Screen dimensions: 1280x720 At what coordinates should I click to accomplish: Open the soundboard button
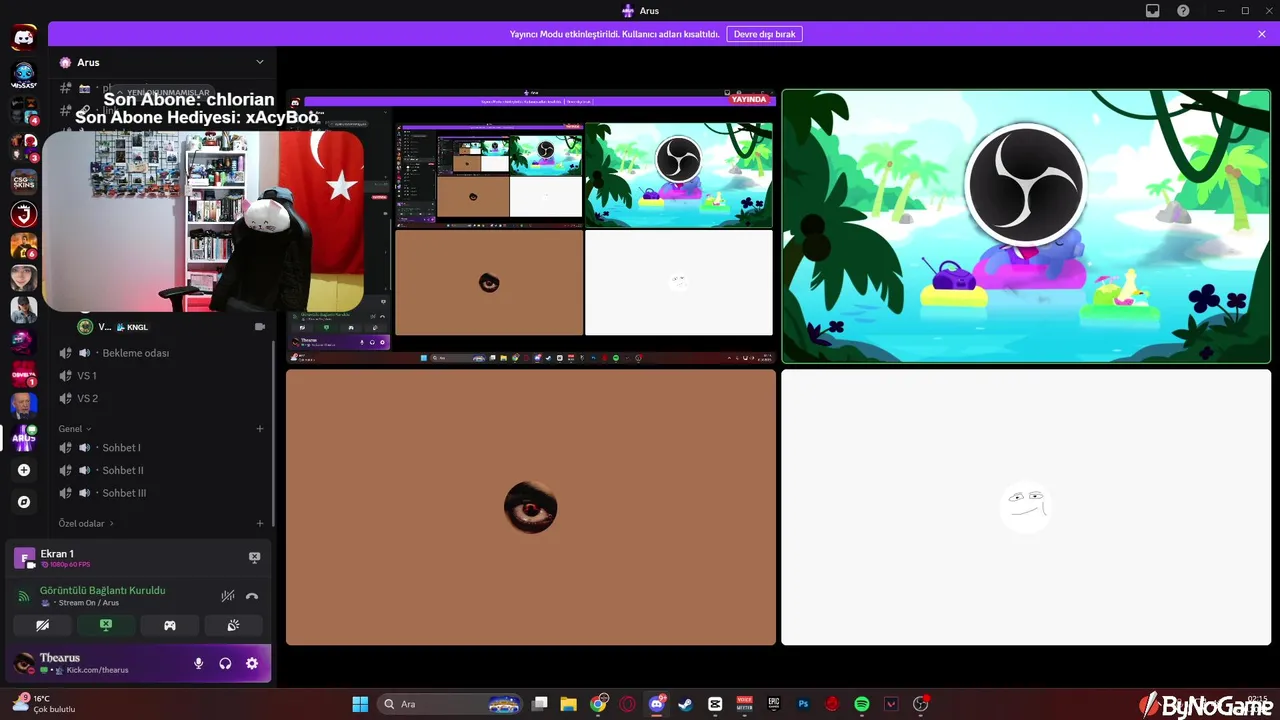pyautogui.click(x=233, y=625)
